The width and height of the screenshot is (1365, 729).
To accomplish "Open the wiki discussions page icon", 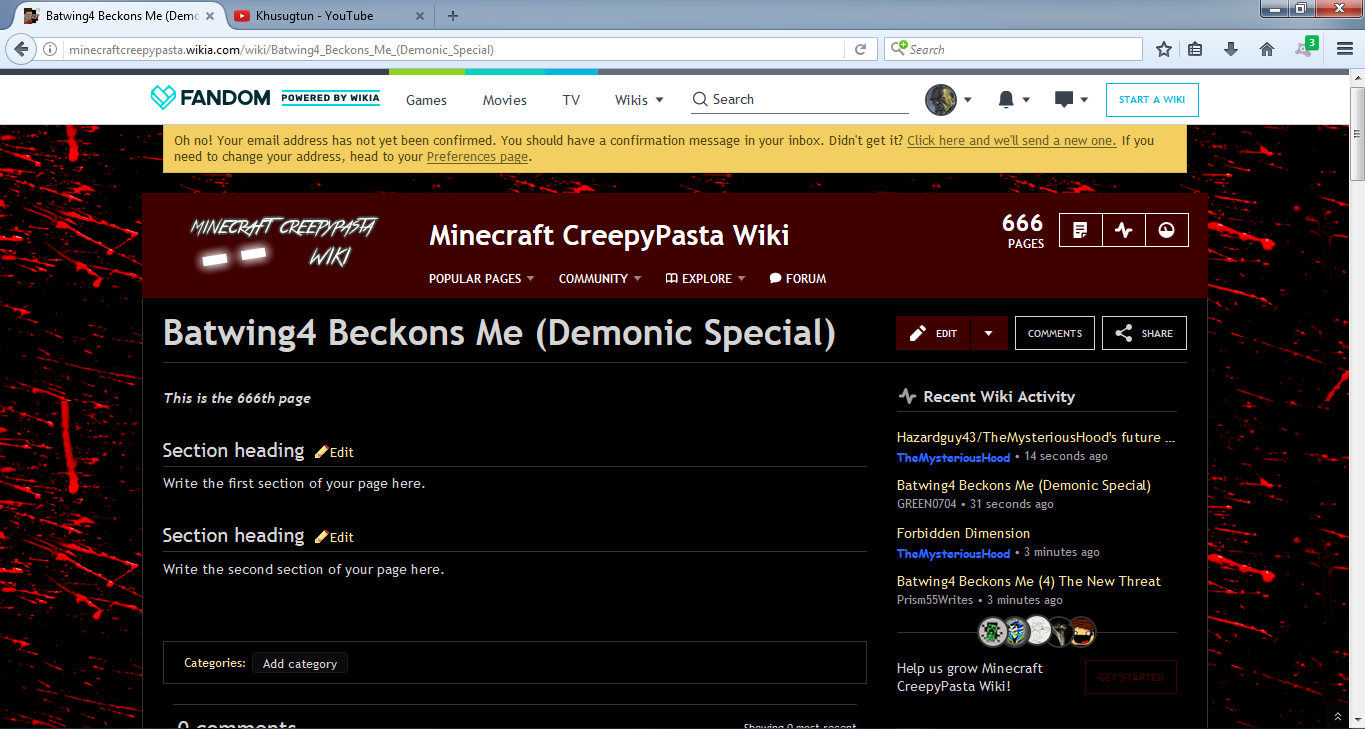I will pyautogui.click(x=1080, y=230).
